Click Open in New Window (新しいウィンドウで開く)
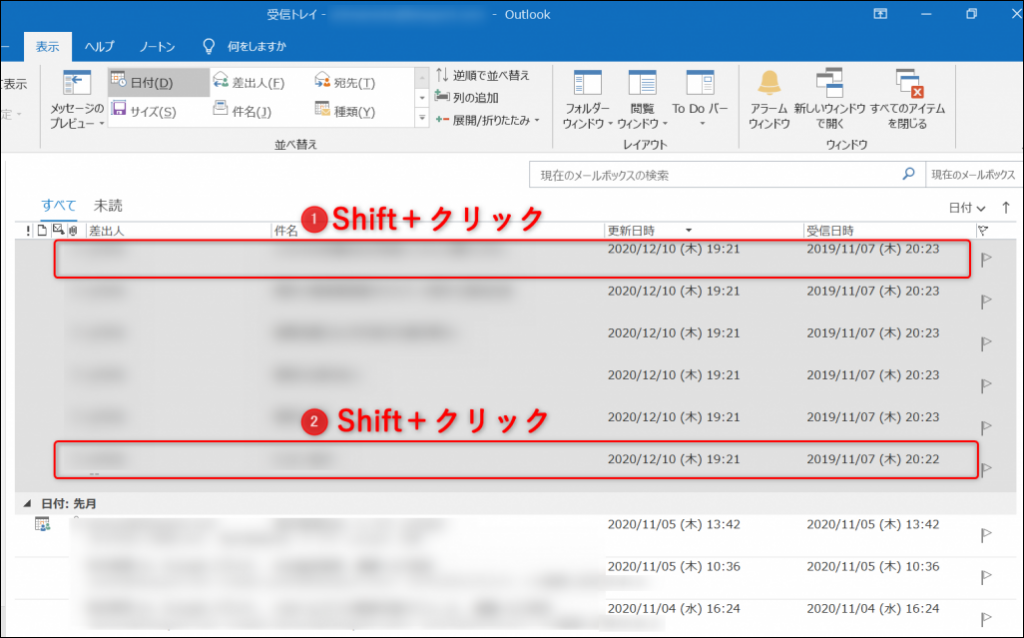 click(x=829, y=99)
